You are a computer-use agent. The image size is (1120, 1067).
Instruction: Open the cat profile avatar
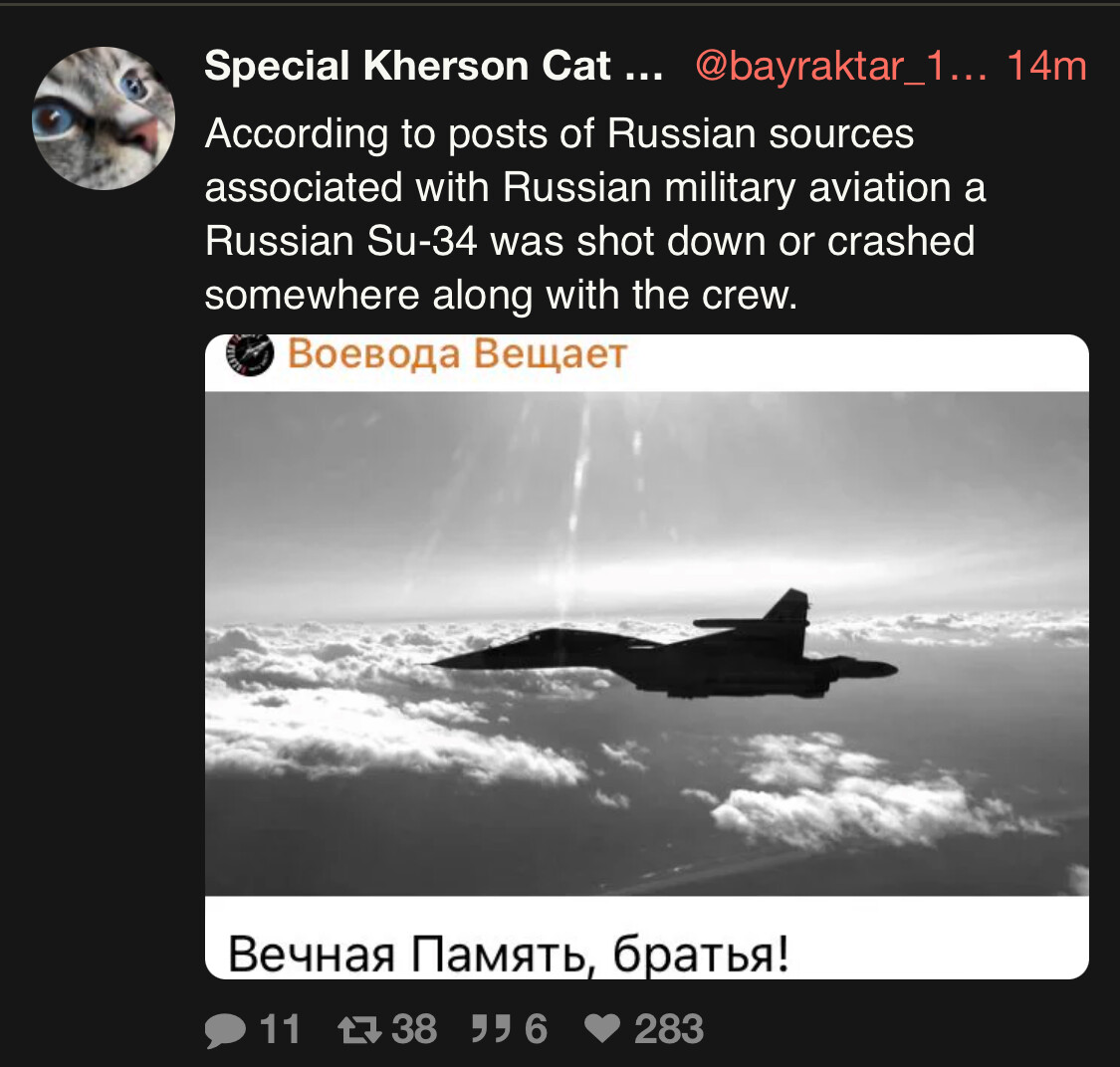click(x=104, y=117)
